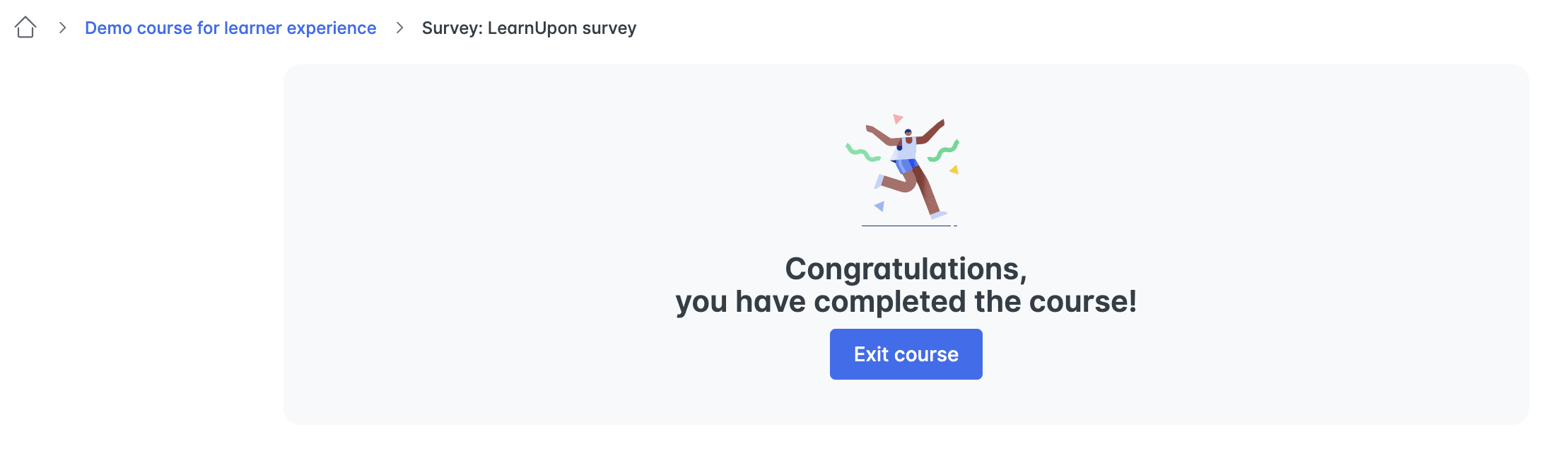
Task: Click the ground line beneath the runner
Action: coord(906,226)
